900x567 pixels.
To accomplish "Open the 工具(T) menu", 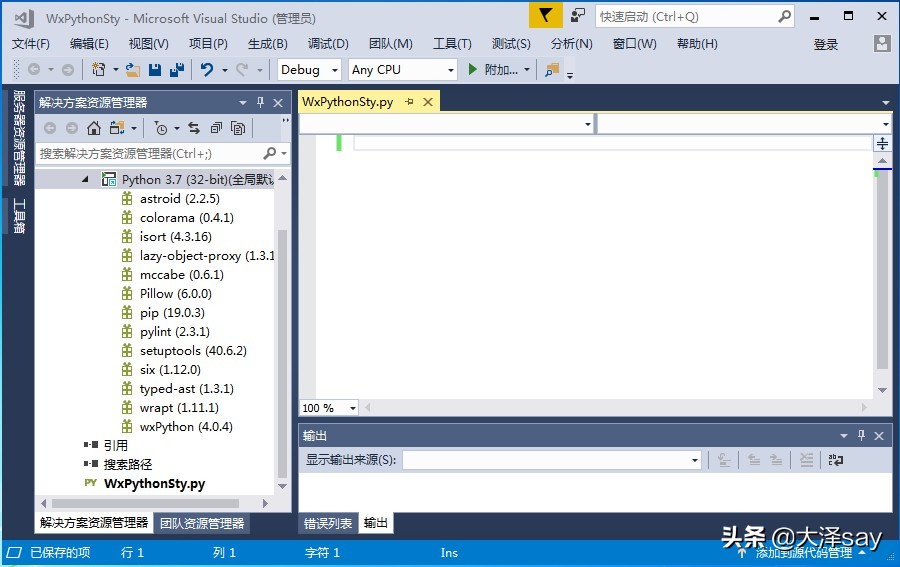I will [x=452, y=44].
